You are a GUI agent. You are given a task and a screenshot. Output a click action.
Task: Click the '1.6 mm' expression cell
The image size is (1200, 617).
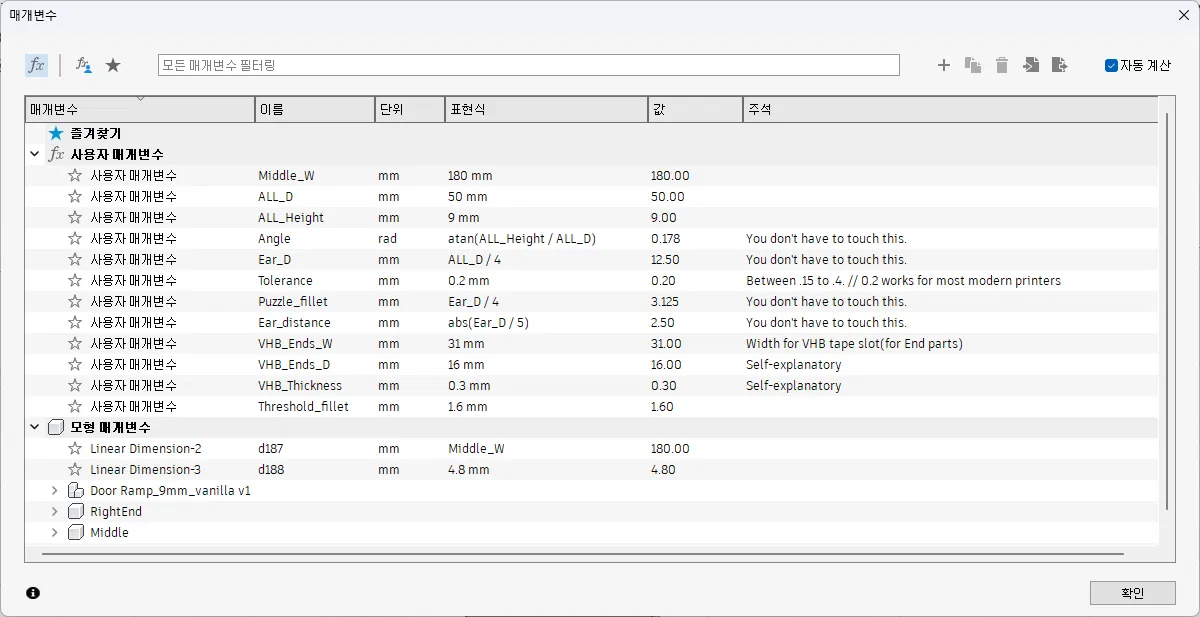[468, 407]
